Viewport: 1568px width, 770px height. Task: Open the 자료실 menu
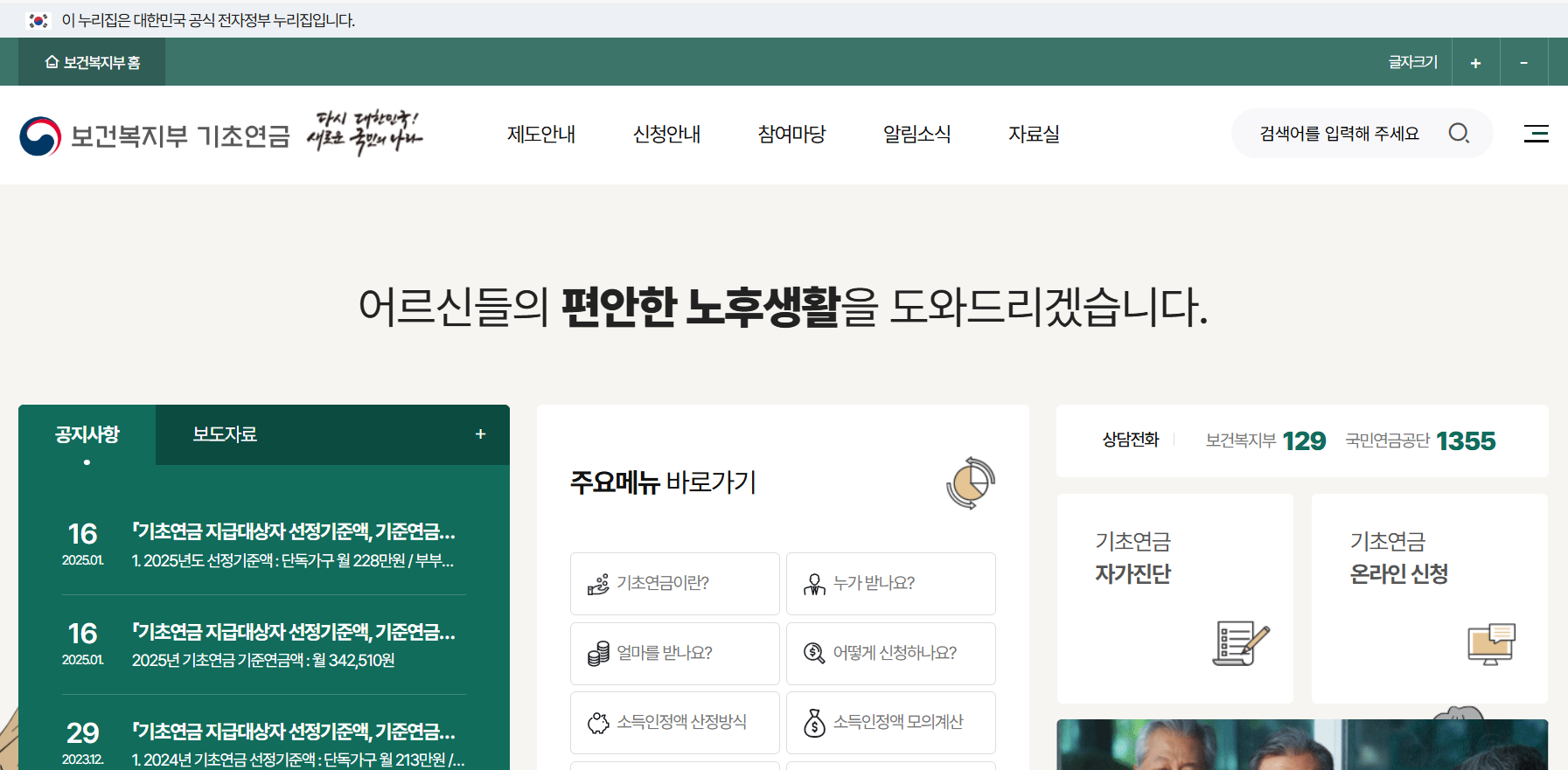point(1034,134)
